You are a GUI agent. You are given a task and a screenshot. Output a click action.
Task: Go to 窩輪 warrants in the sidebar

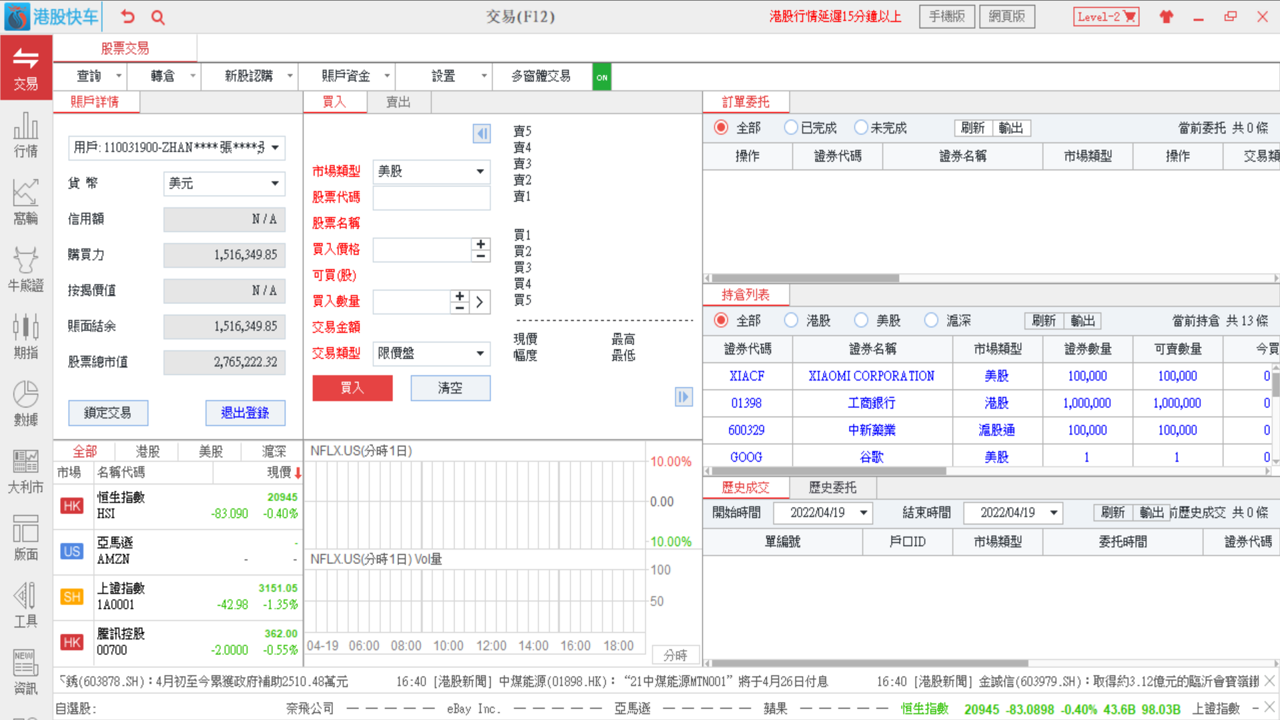(26, 202)
